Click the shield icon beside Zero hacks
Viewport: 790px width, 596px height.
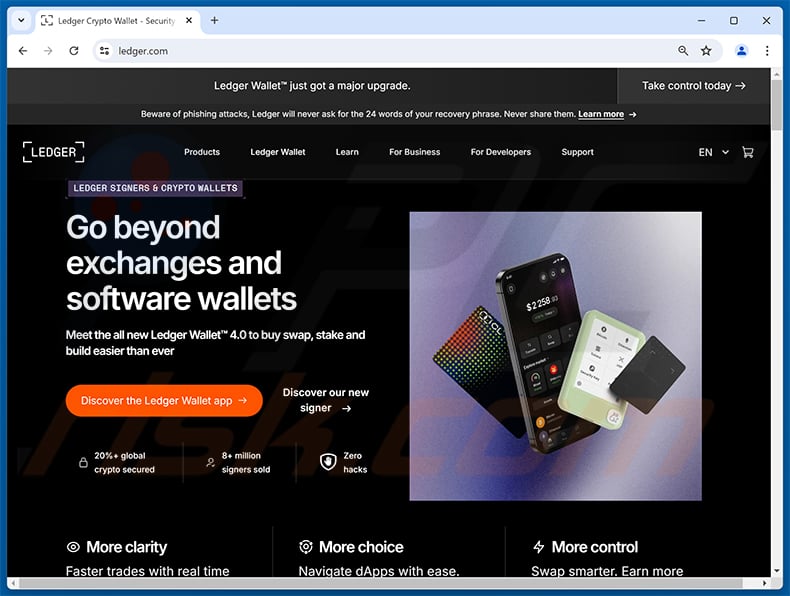[328, 461]
